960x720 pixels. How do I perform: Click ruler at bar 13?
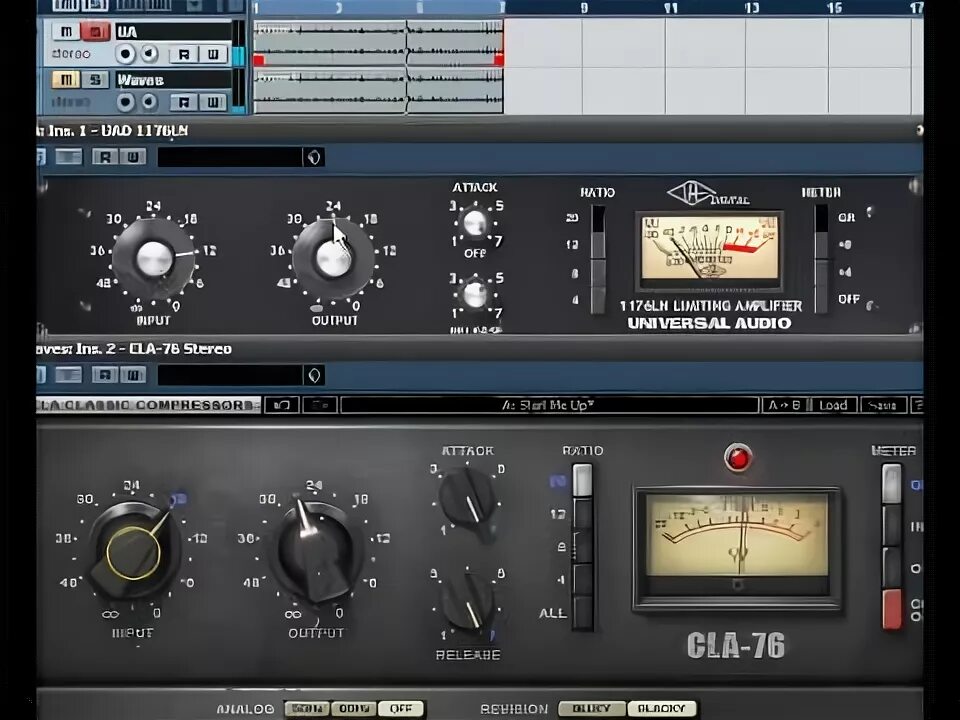click(x=751, y=8)
